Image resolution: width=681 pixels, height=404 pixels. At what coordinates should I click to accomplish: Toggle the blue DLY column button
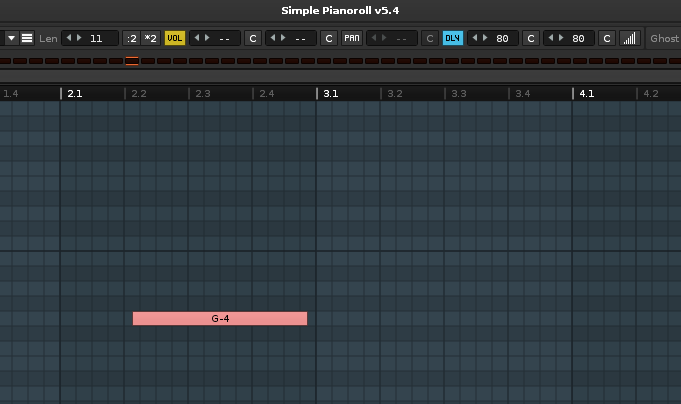point(453,38)
